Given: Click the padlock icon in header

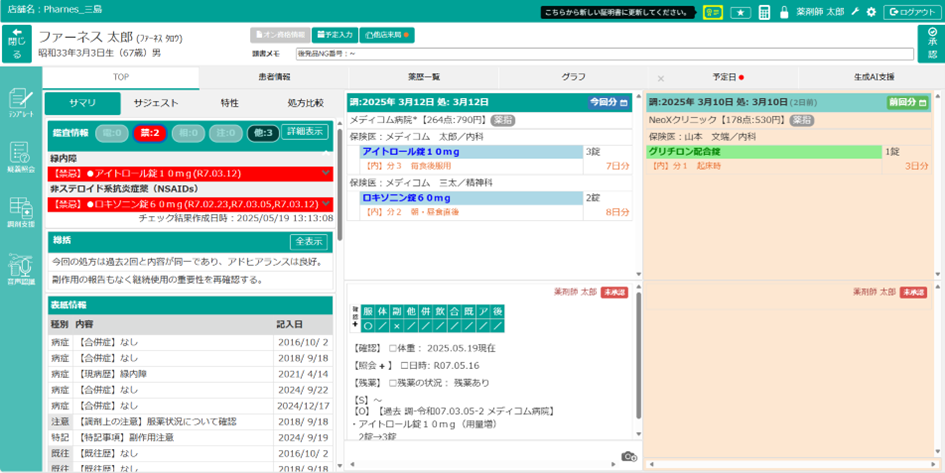Looking at the screenshot, I should pos(783,12).
